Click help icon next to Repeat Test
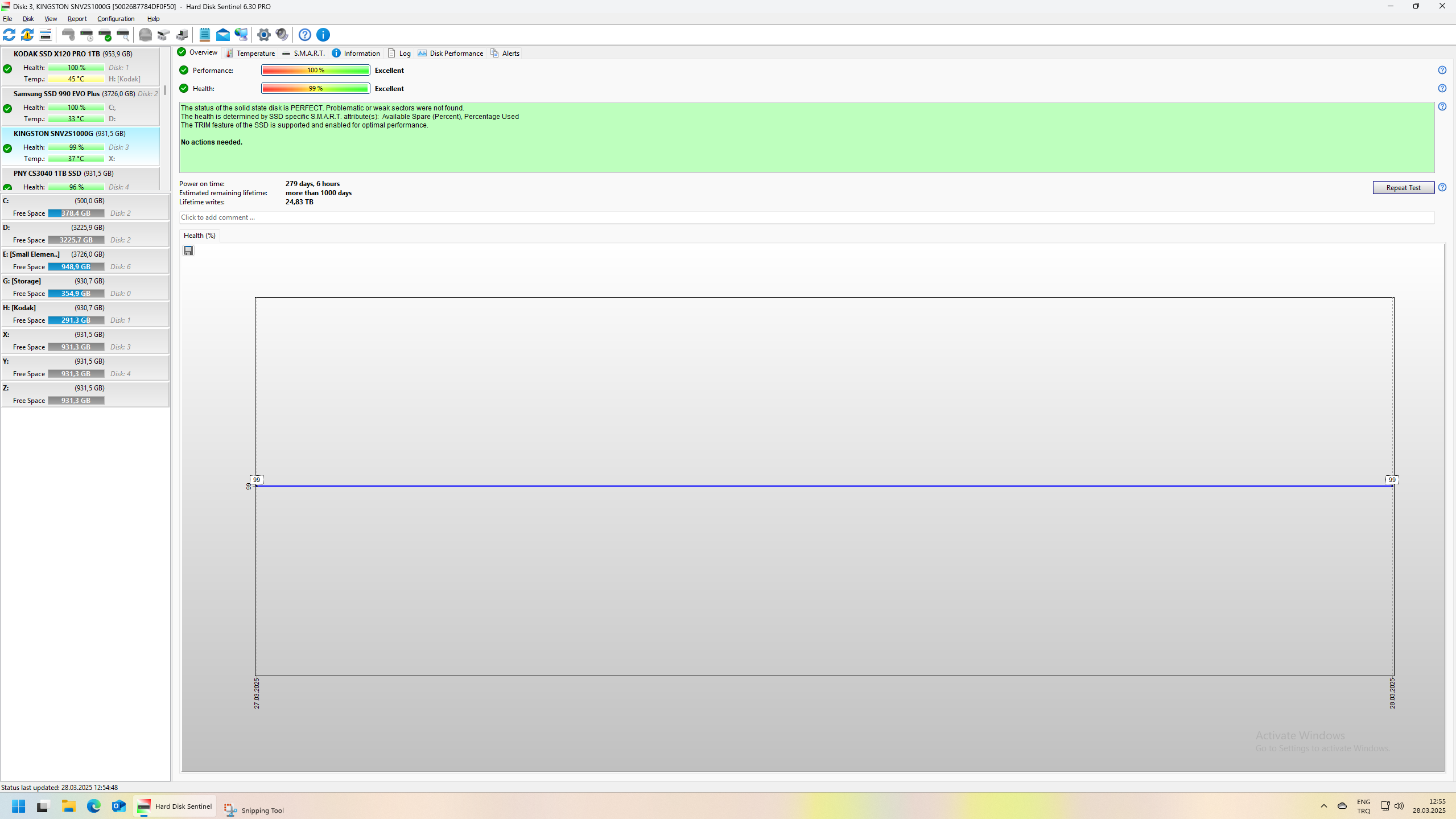 [x=1442, y=187]
